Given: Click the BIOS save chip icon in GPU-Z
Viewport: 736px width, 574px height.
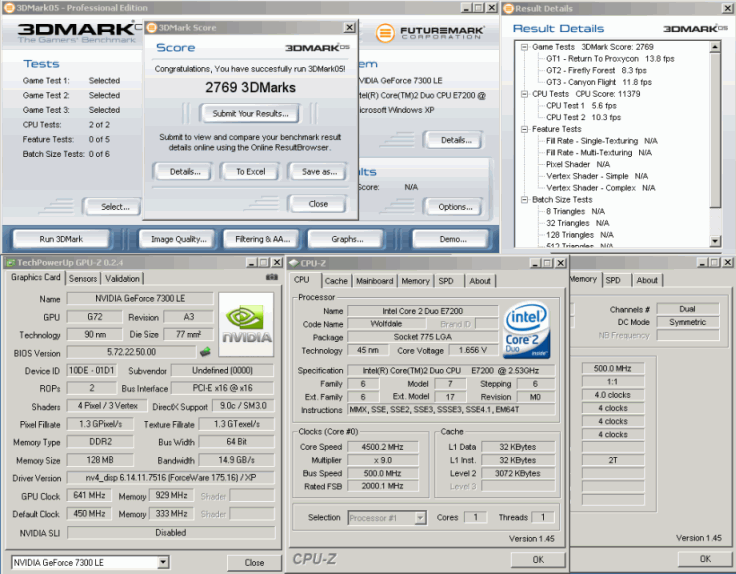Looking at the screenshot, I should tap(205, 352).
